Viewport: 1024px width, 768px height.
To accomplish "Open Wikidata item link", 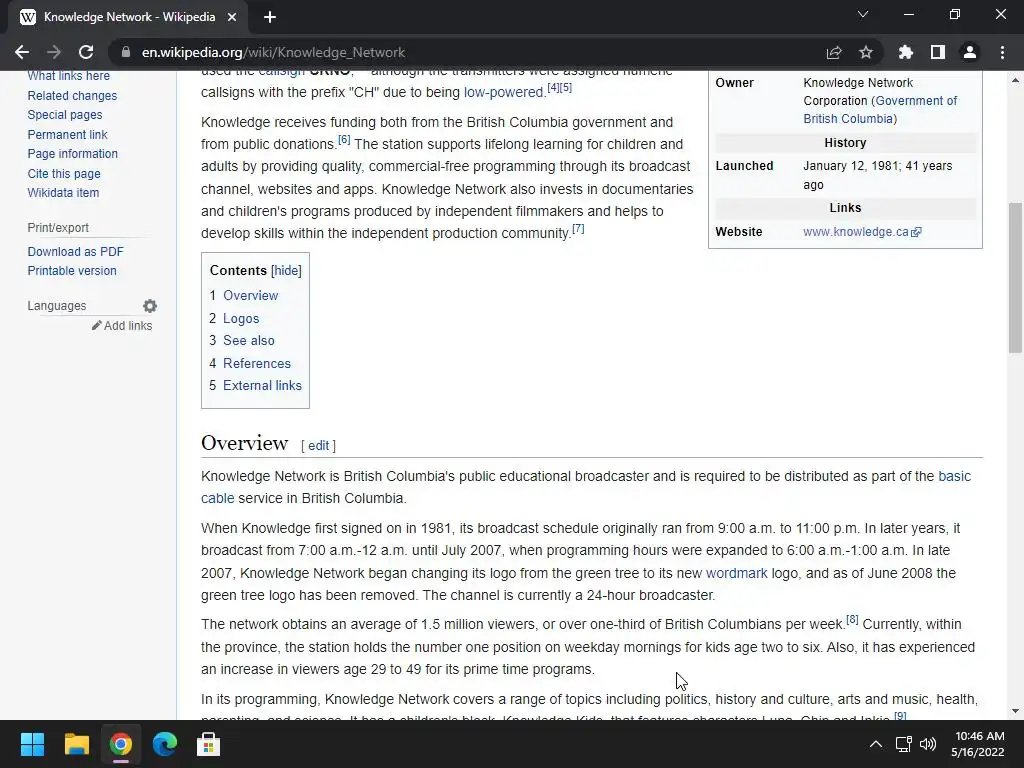I will 63,193.
